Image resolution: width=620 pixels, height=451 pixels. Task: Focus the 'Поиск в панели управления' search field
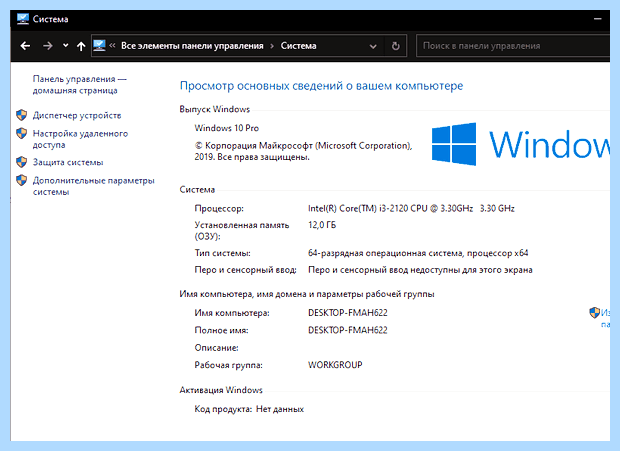point(513,46)
